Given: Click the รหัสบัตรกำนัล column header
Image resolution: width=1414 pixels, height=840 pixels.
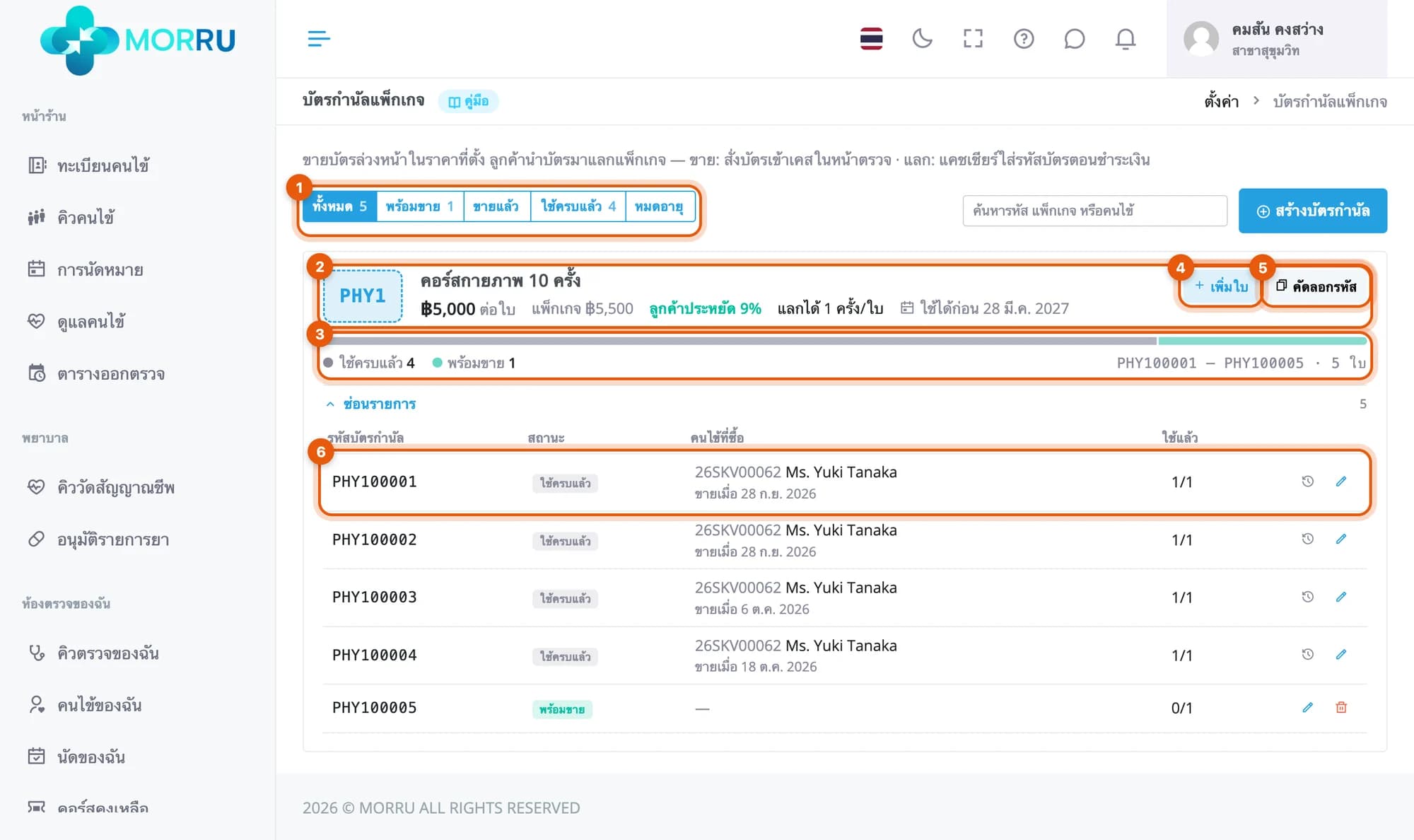Looking at the screenshot, I should tap(366, 438).
